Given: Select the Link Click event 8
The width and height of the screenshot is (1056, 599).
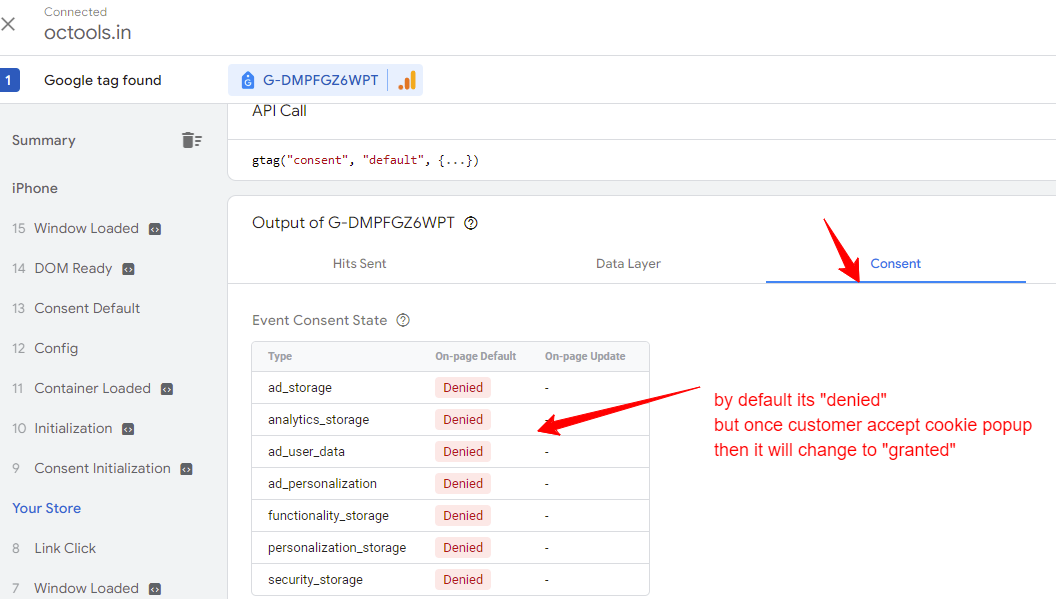Looking at the screenshot, I should pyautogui.click(x=65, y=548).
